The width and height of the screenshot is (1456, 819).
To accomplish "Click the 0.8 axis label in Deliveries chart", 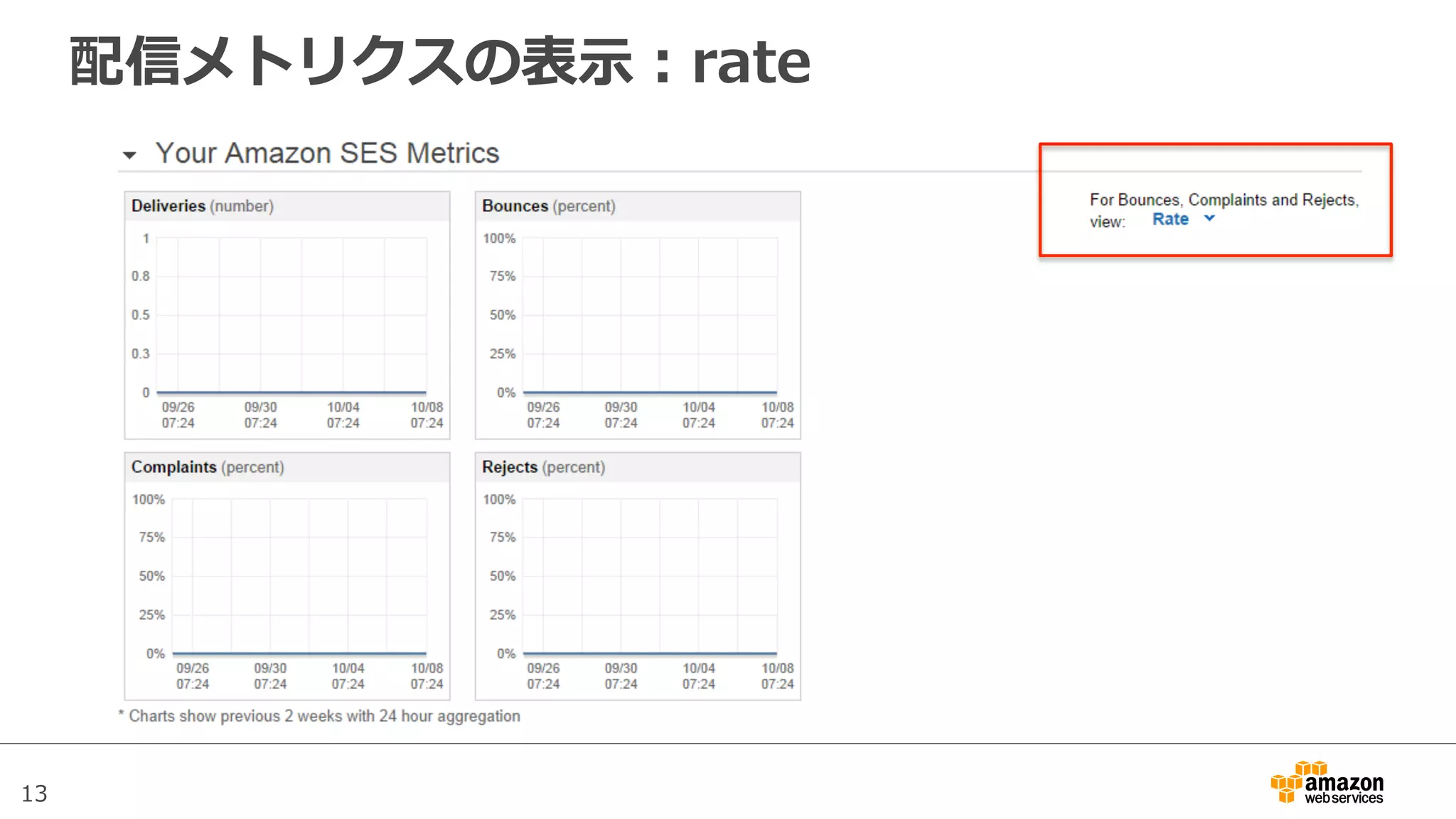I will point(141,276).
